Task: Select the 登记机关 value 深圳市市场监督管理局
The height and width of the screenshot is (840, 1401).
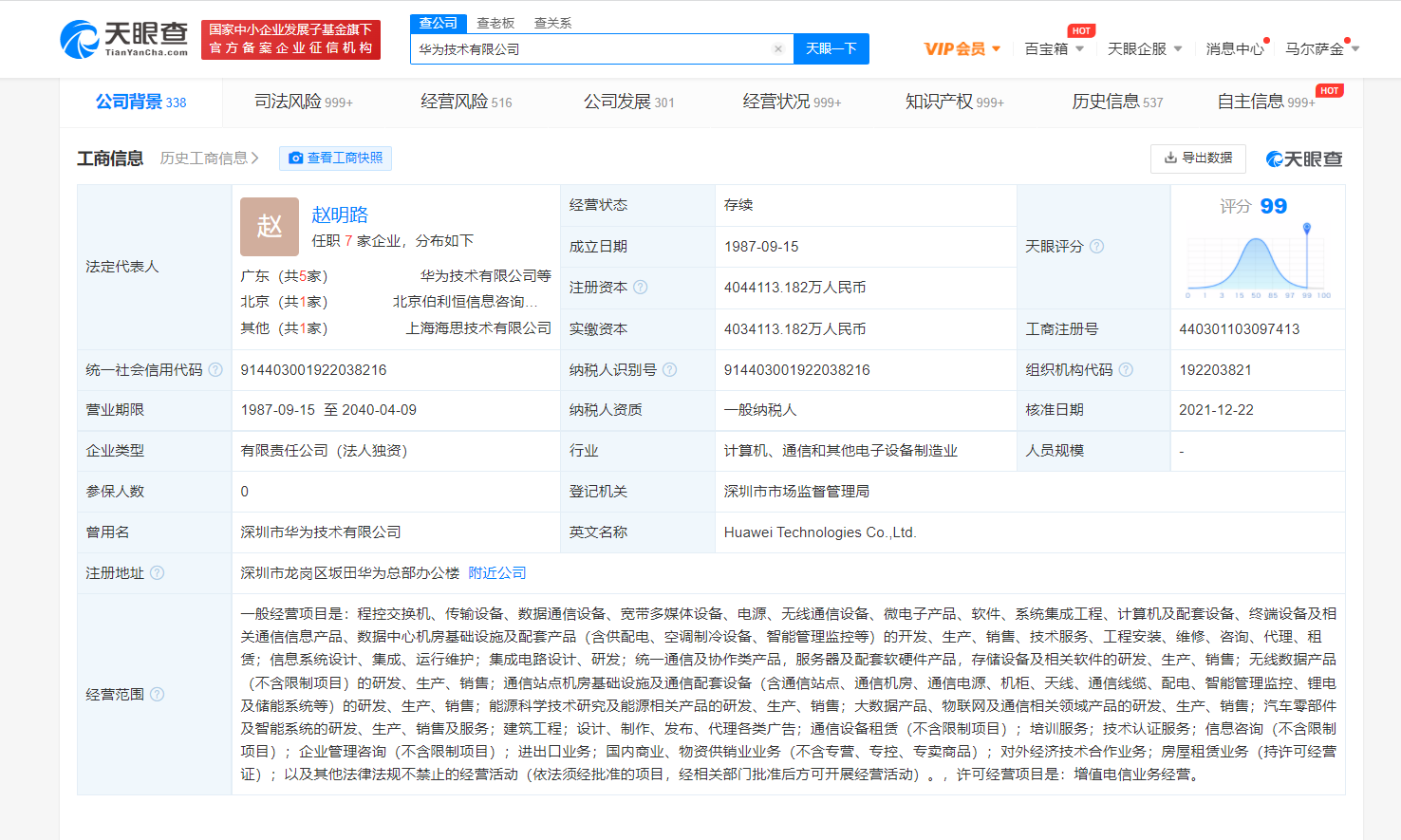Action: click(796, 491)
